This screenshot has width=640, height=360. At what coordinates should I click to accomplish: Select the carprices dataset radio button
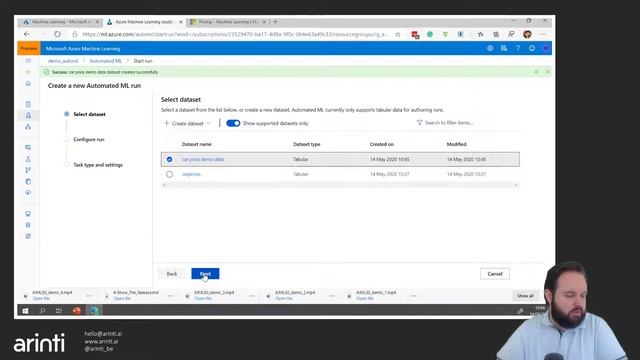pyautogui.click(x=169, y=174)
